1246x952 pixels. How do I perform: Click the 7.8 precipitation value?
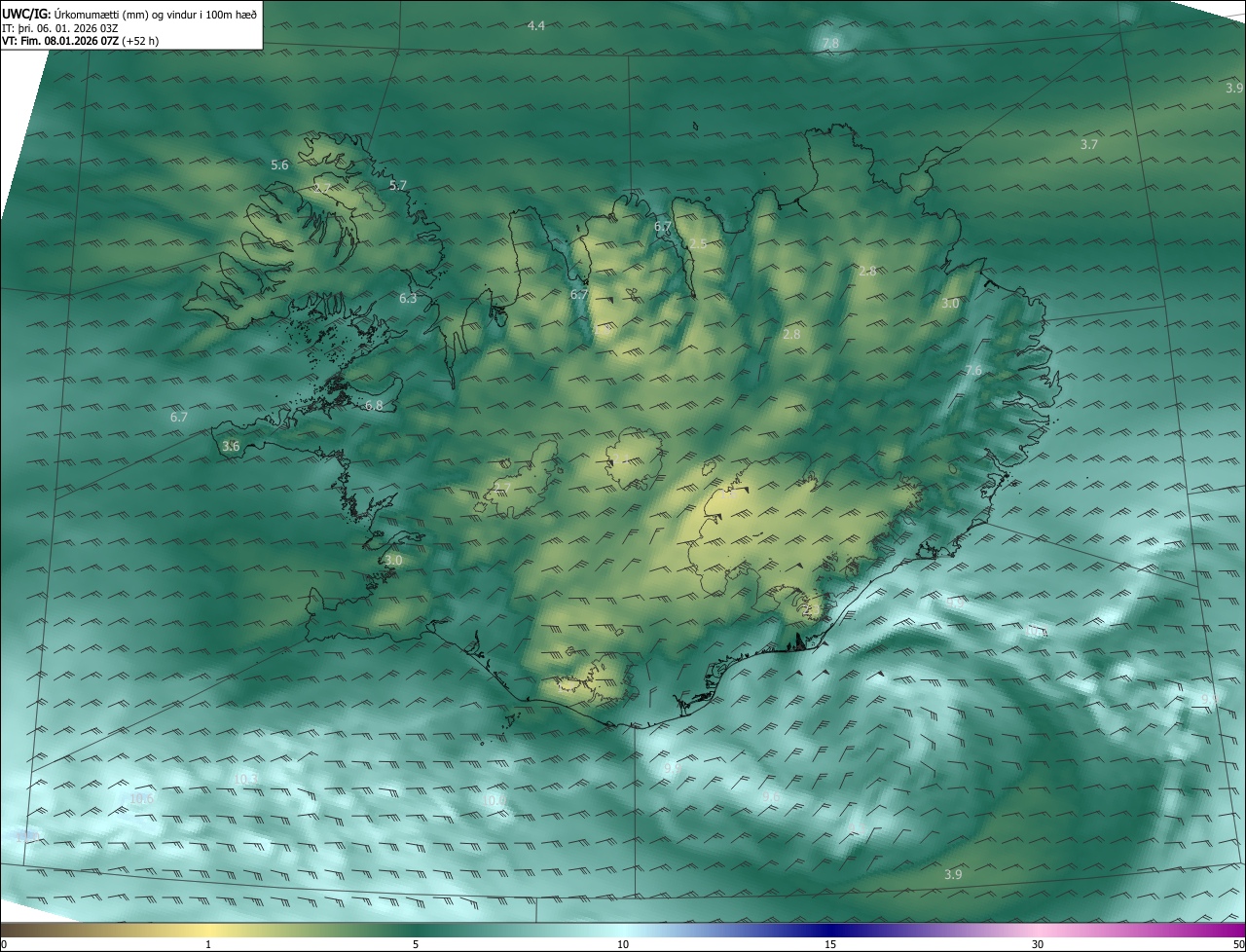pyautogui.click(x=830, y=44)
